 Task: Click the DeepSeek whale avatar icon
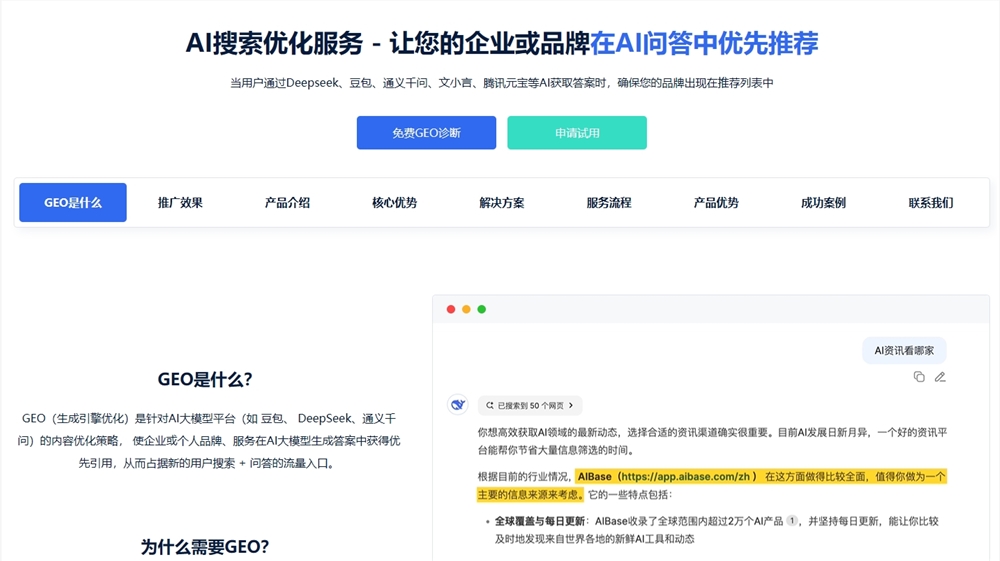[x=457, y=404]
